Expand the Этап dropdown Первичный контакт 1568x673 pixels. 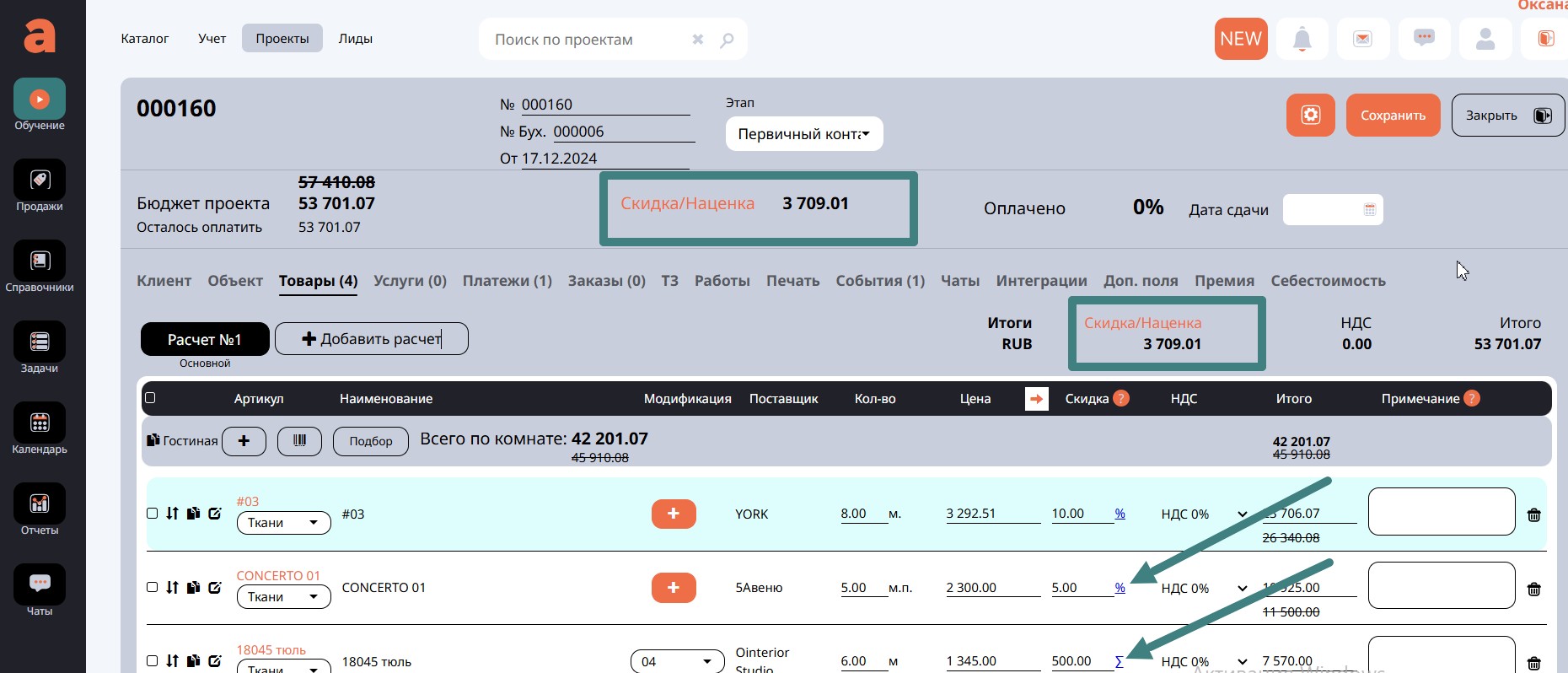pyautogui.click(x=803, y=134)
